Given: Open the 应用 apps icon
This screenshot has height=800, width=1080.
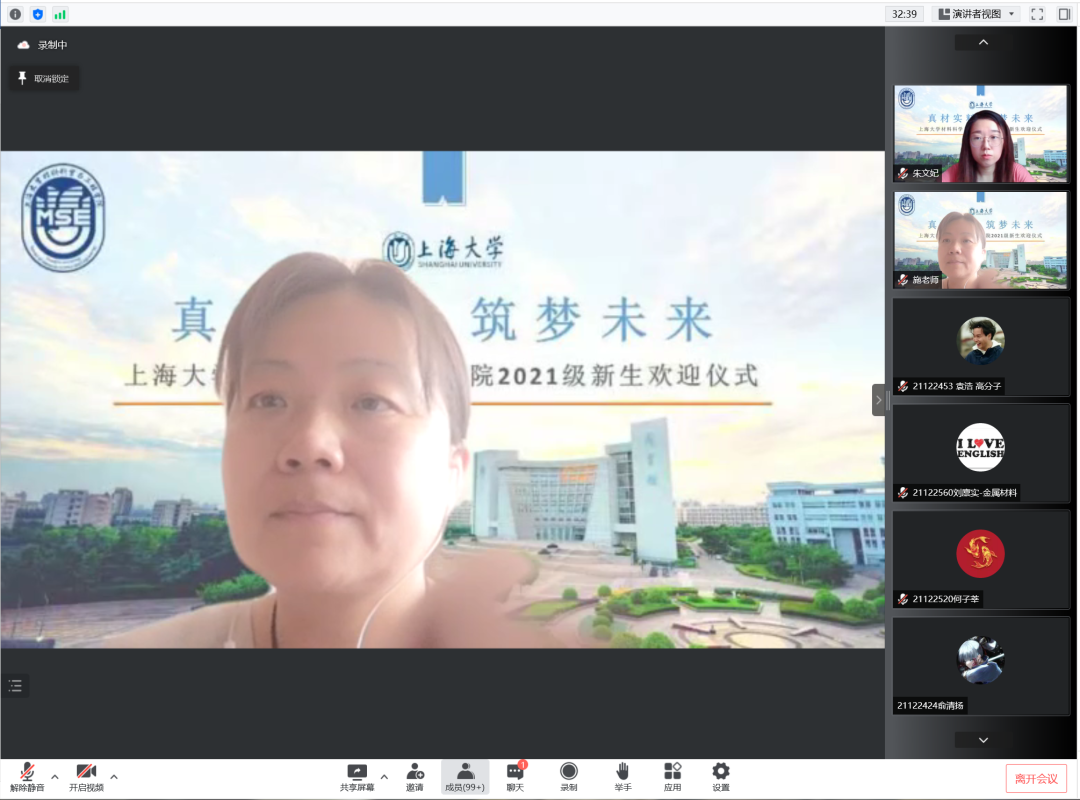Looking at the screenshot, I should click(x=672, y=777).
